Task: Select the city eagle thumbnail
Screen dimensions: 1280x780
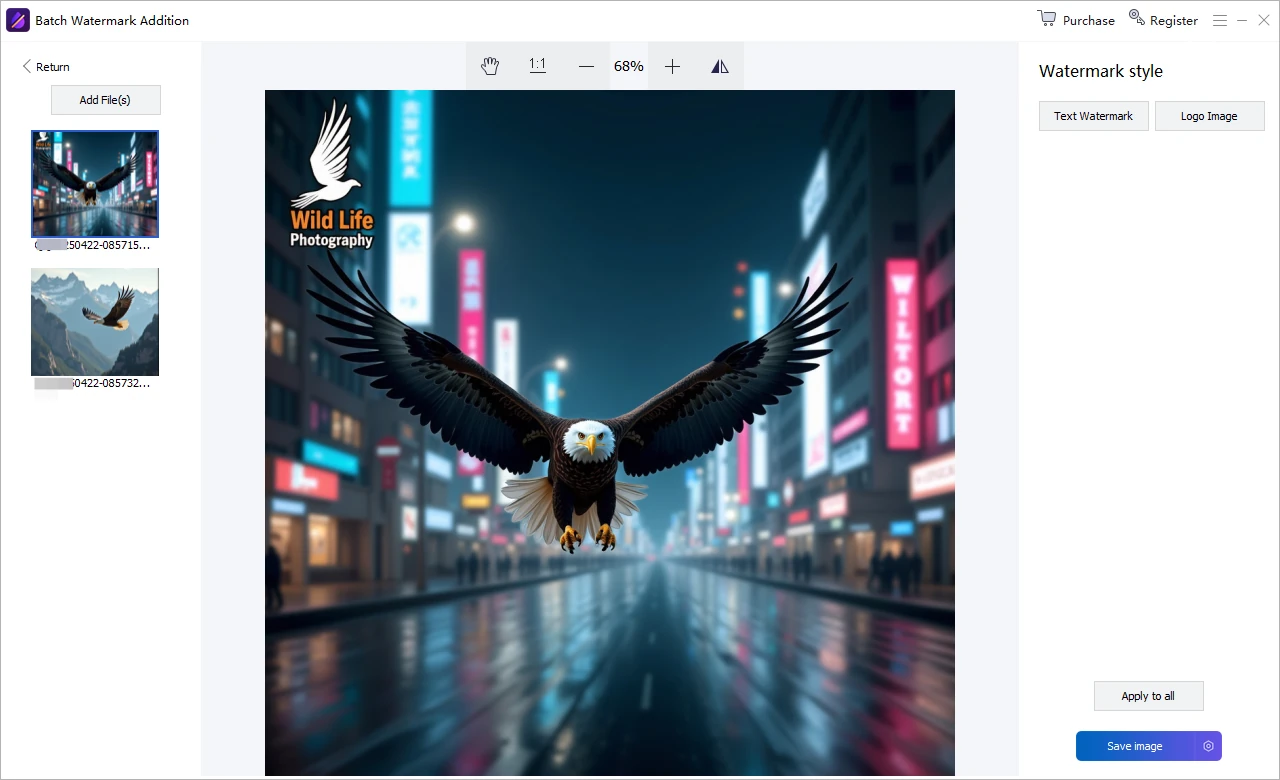Action: [x=95, y=184]
